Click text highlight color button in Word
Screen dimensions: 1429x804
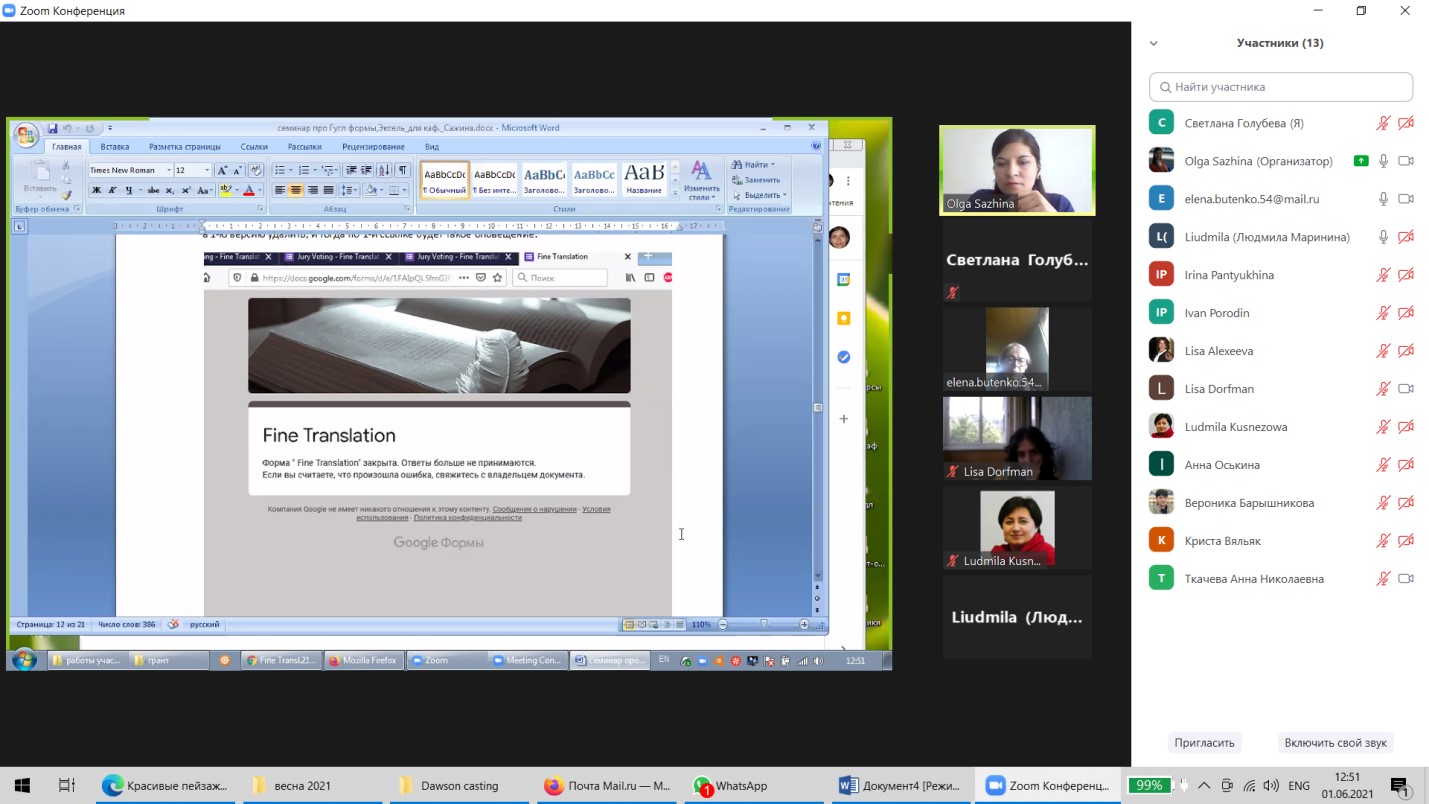tap(225, 190)
